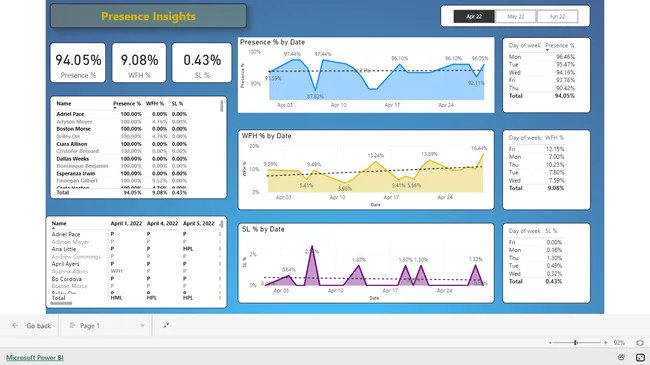This screenshot has width=650, height=365.
Task: Click the exit full-screen arrows icon
Action: [x=166, y=326]
